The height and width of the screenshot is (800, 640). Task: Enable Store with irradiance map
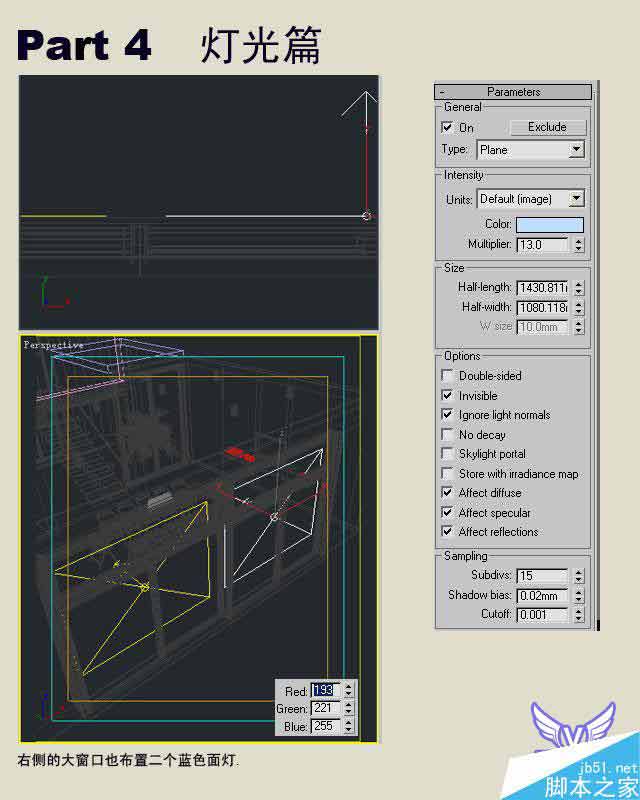pyautogui.click(x=447, y=473)
